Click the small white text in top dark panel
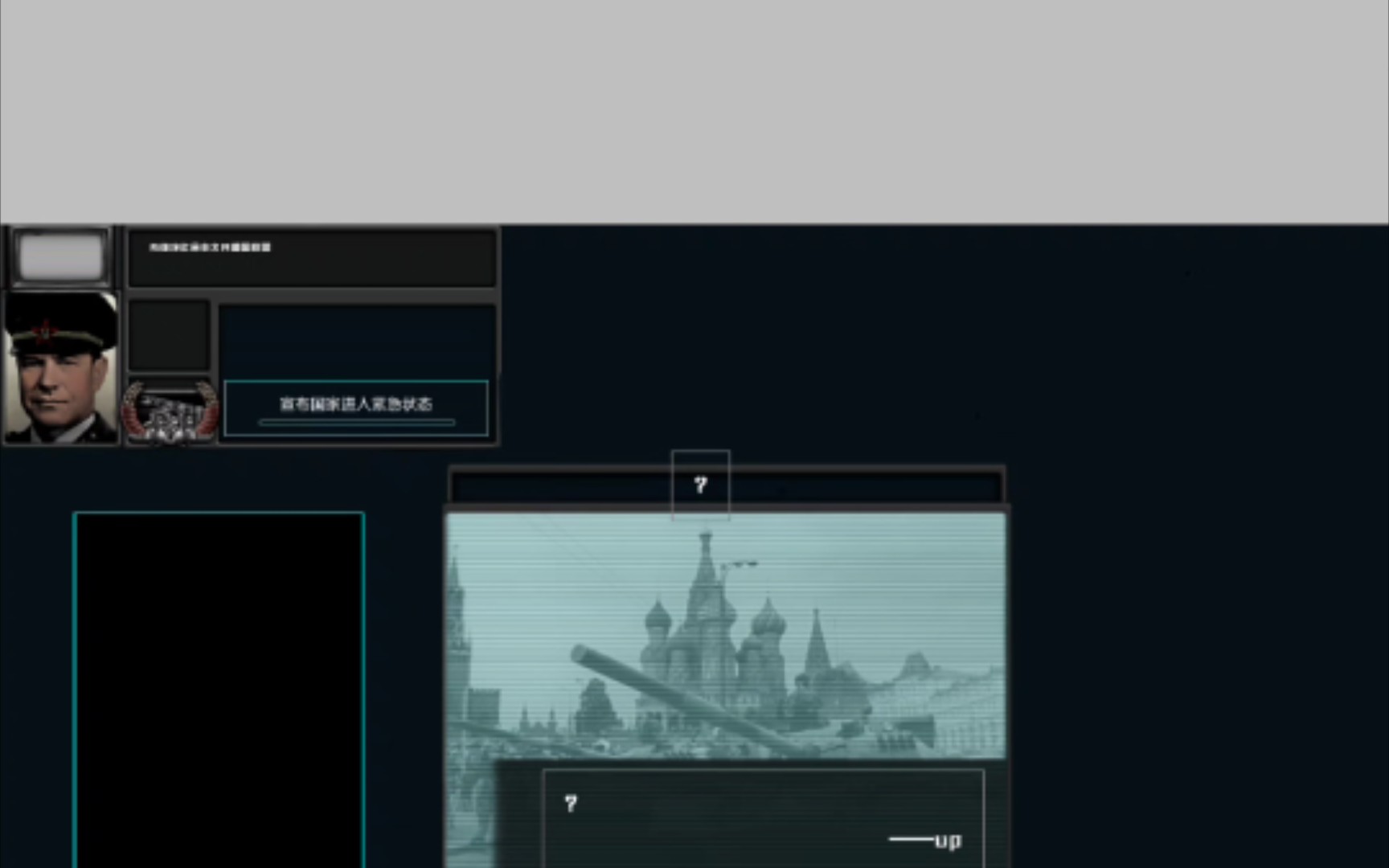This screenshot has height=868, width=1389. pyautogui.click(x=210, y=247)
